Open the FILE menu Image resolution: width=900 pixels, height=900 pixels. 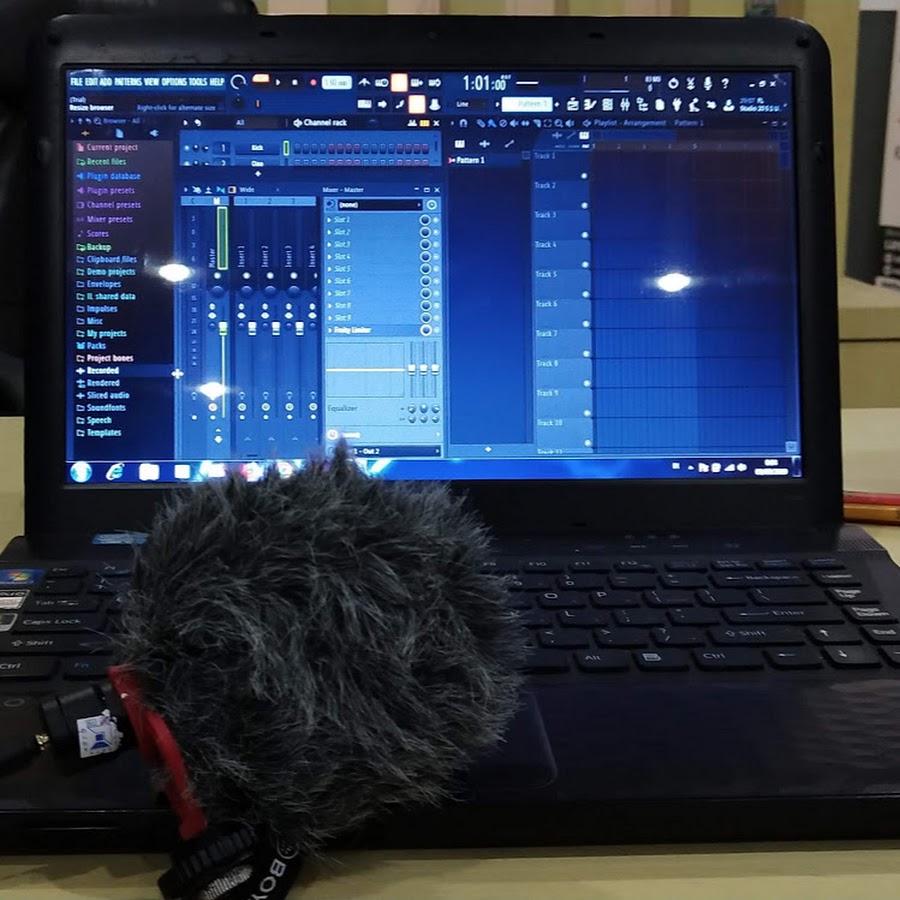tap(76, 81)
